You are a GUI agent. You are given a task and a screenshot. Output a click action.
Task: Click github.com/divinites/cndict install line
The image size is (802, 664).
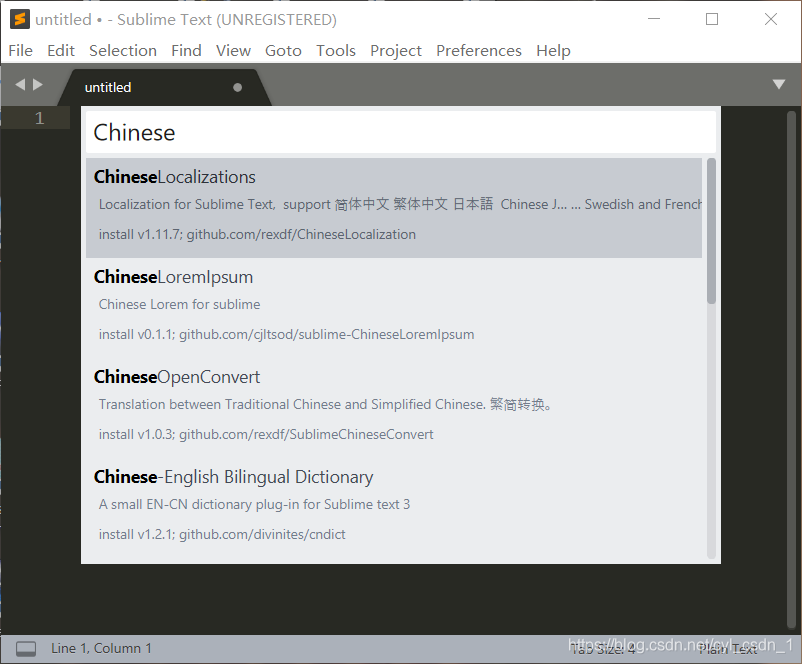pyautogui.click(x=222, y=534)
